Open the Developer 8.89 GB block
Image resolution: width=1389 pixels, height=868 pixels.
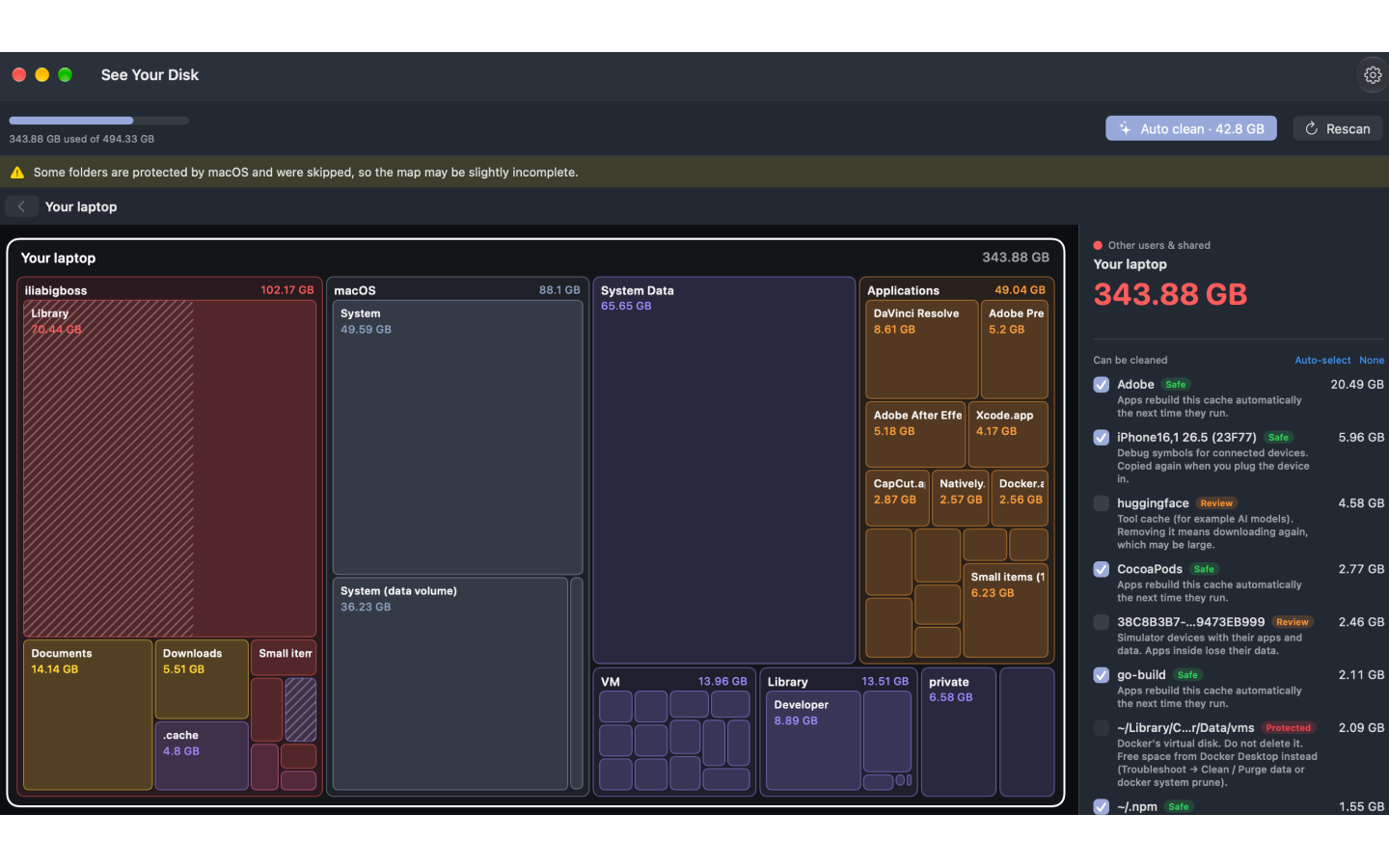(813, 741)
